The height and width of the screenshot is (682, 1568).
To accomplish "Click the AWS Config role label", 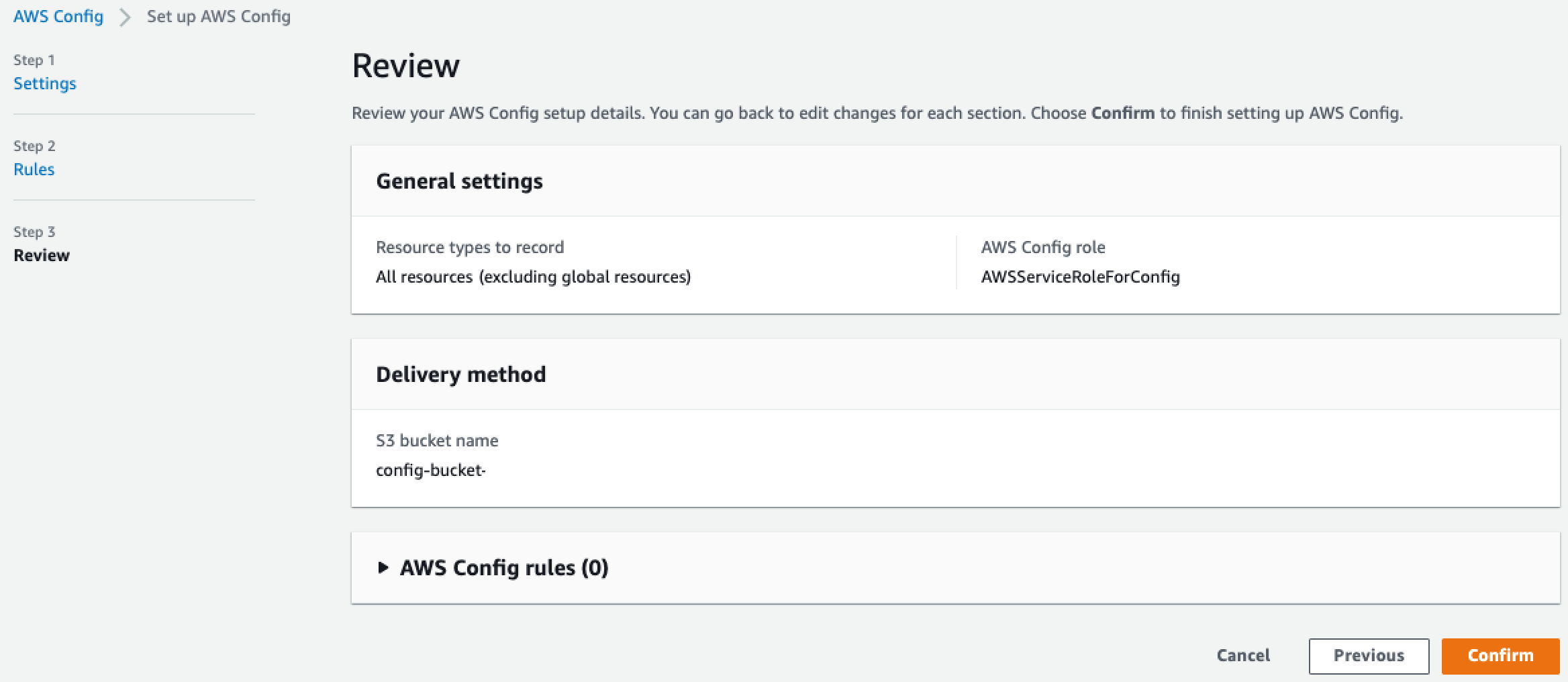I will (1042, 248).
